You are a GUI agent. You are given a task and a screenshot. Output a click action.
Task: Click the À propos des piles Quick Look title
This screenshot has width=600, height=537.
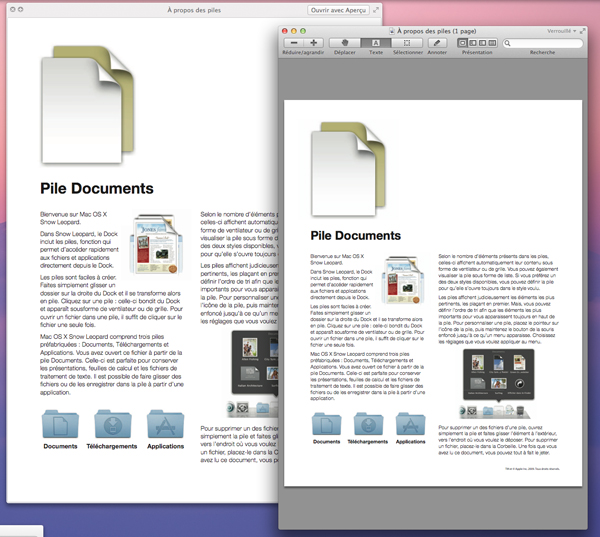click(x=194, y=10)
